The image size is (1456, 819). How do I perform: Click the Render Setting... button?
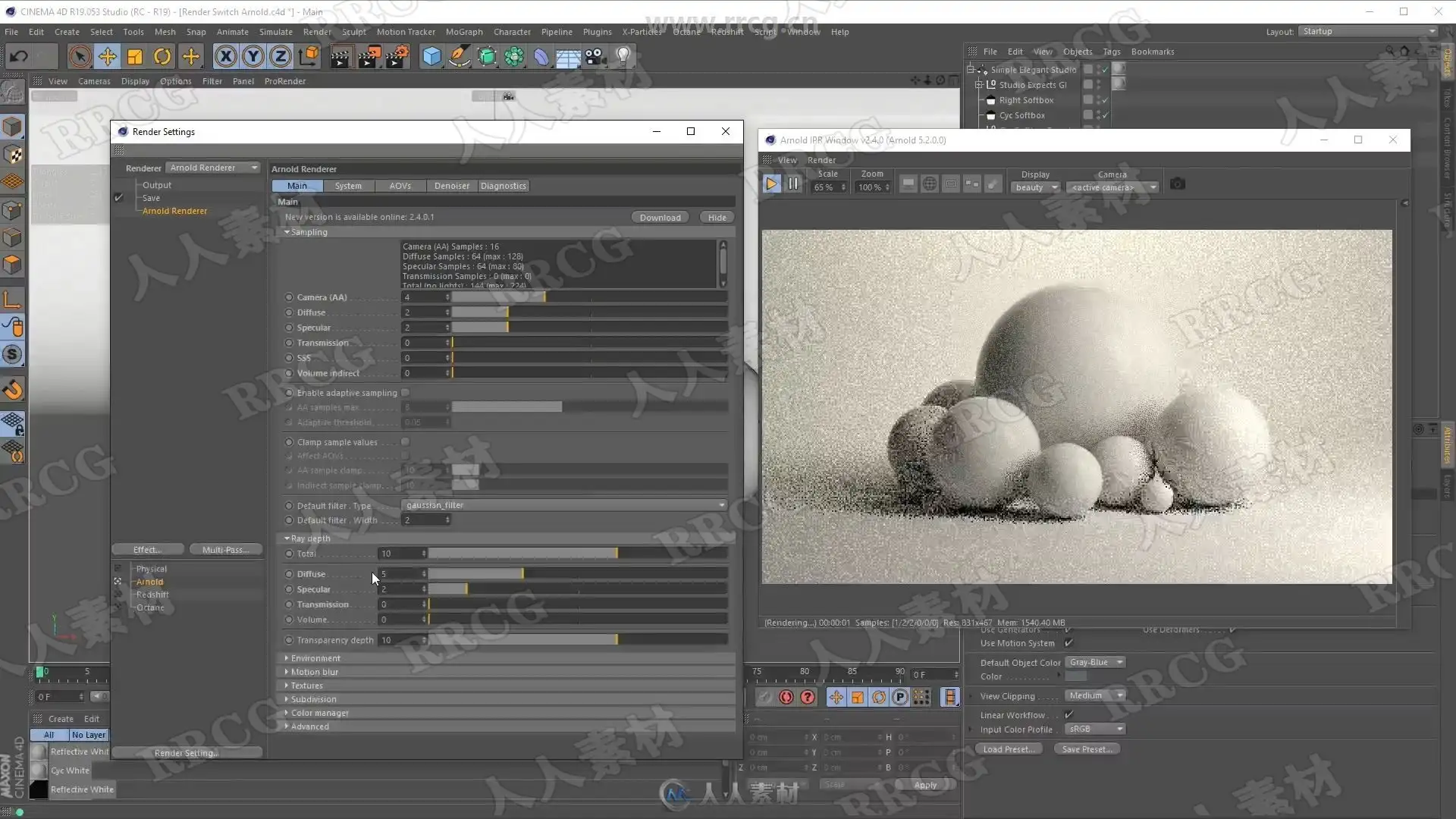coord(187,753)
